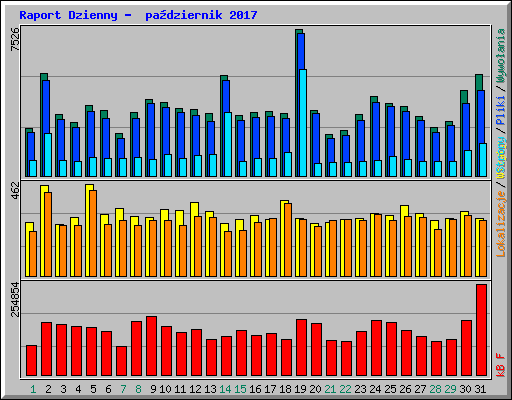Viewport: 512px width, 400px height.
Task: Click day label 25 on the x-axis
Action: pos(390,389)
